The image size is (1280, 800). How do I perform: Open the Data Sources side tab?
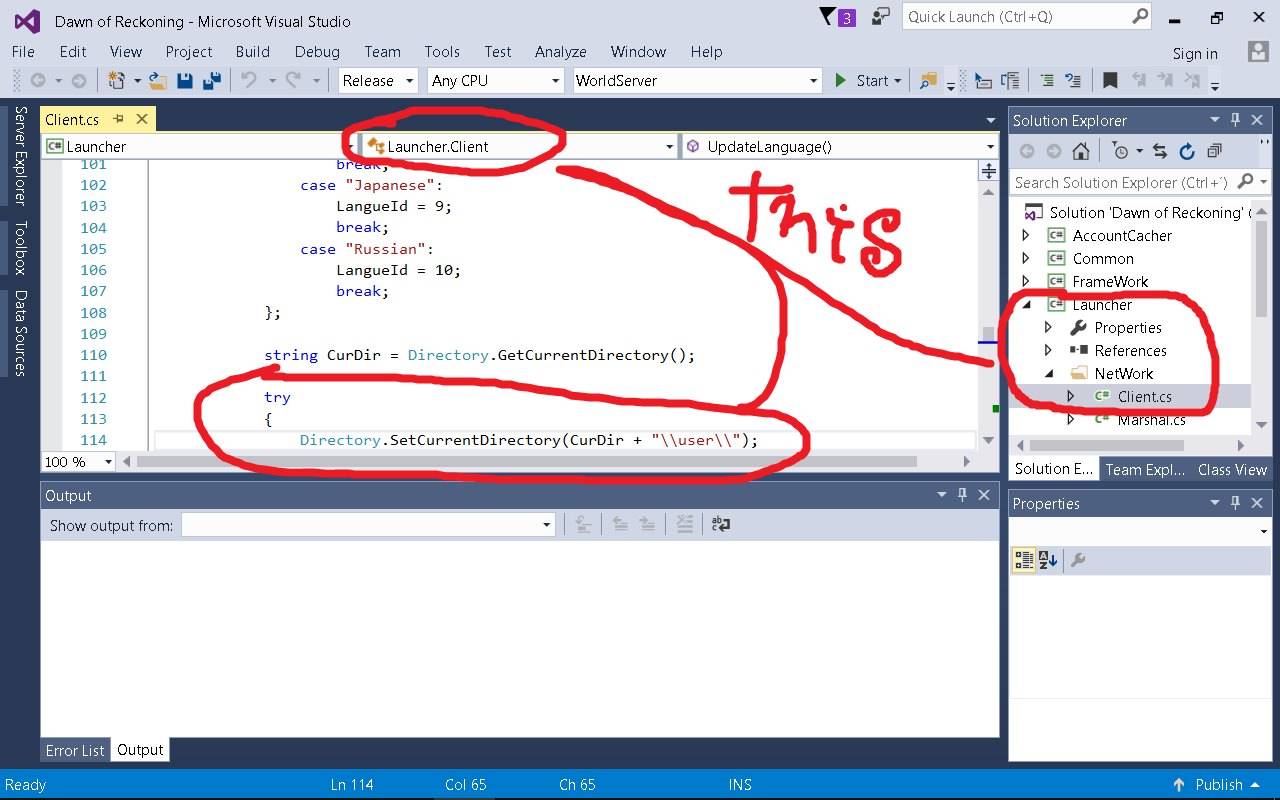coord(20,333)
